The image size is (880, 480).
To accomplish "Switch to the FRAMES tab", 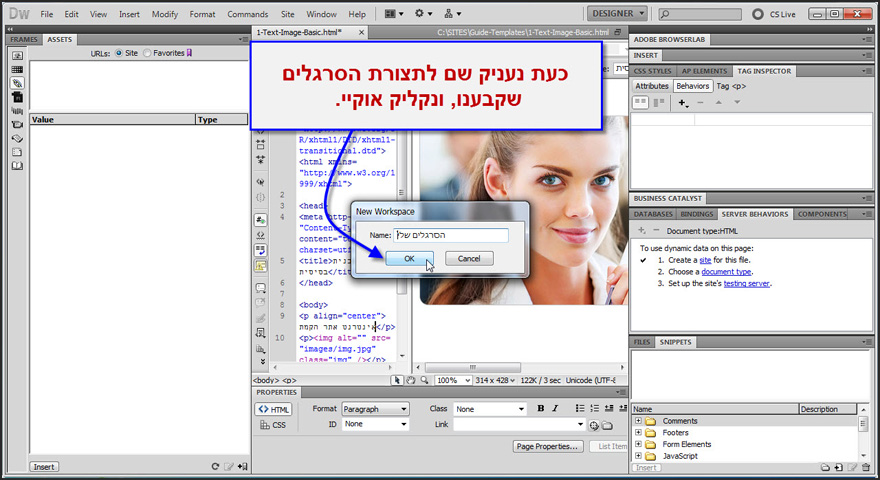I will click(24, 39).
